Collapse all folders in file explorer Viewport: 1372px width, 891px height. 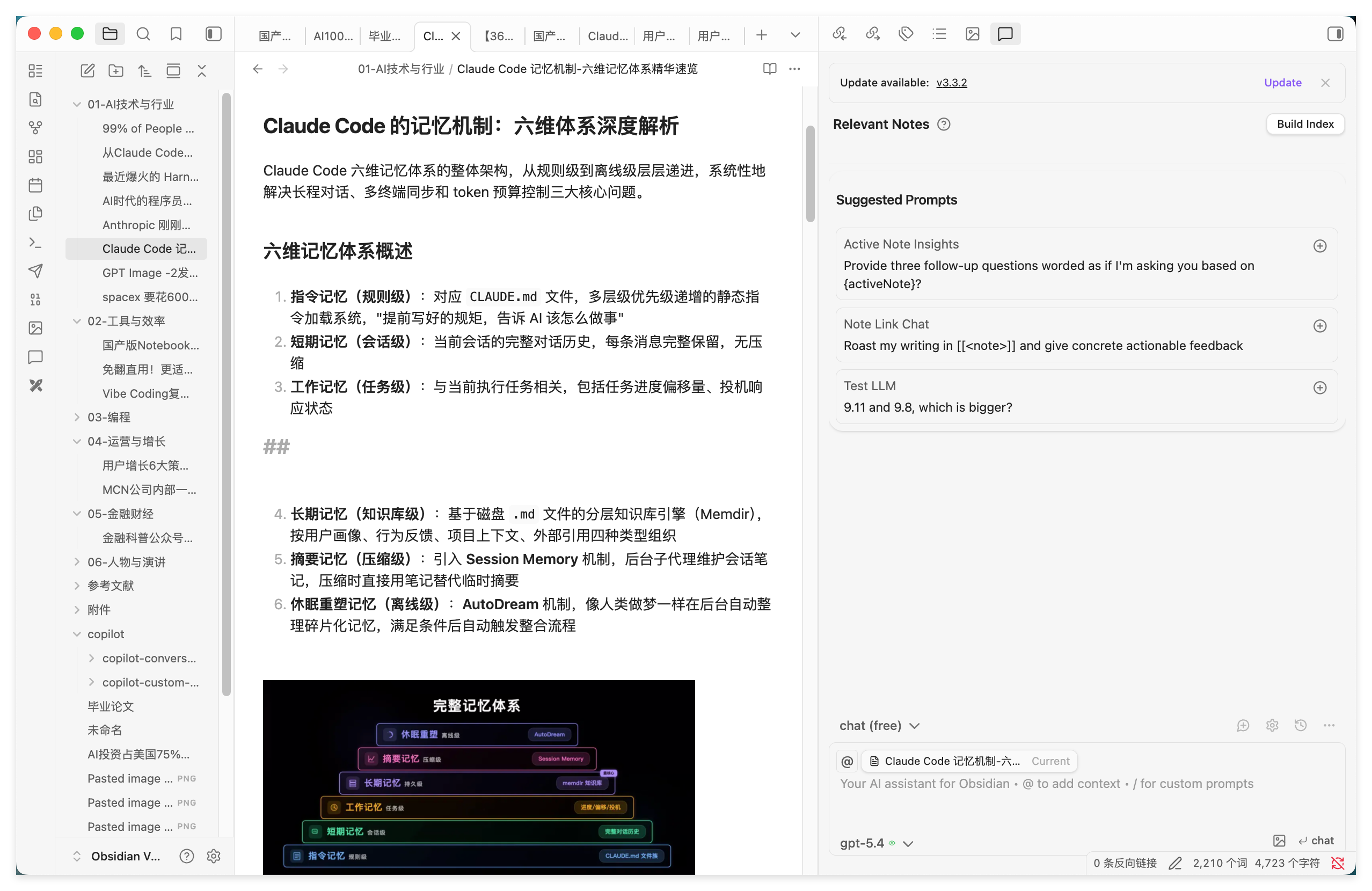click(202, 71)
